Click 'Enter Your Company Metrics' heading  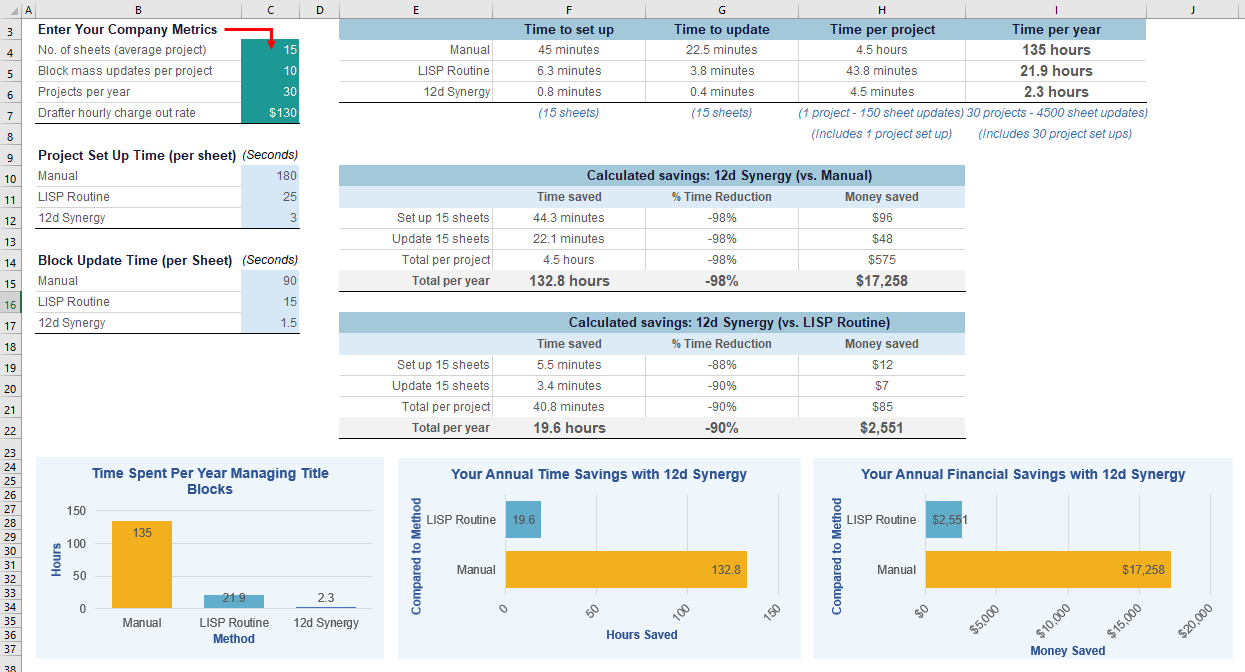[127, 30]
